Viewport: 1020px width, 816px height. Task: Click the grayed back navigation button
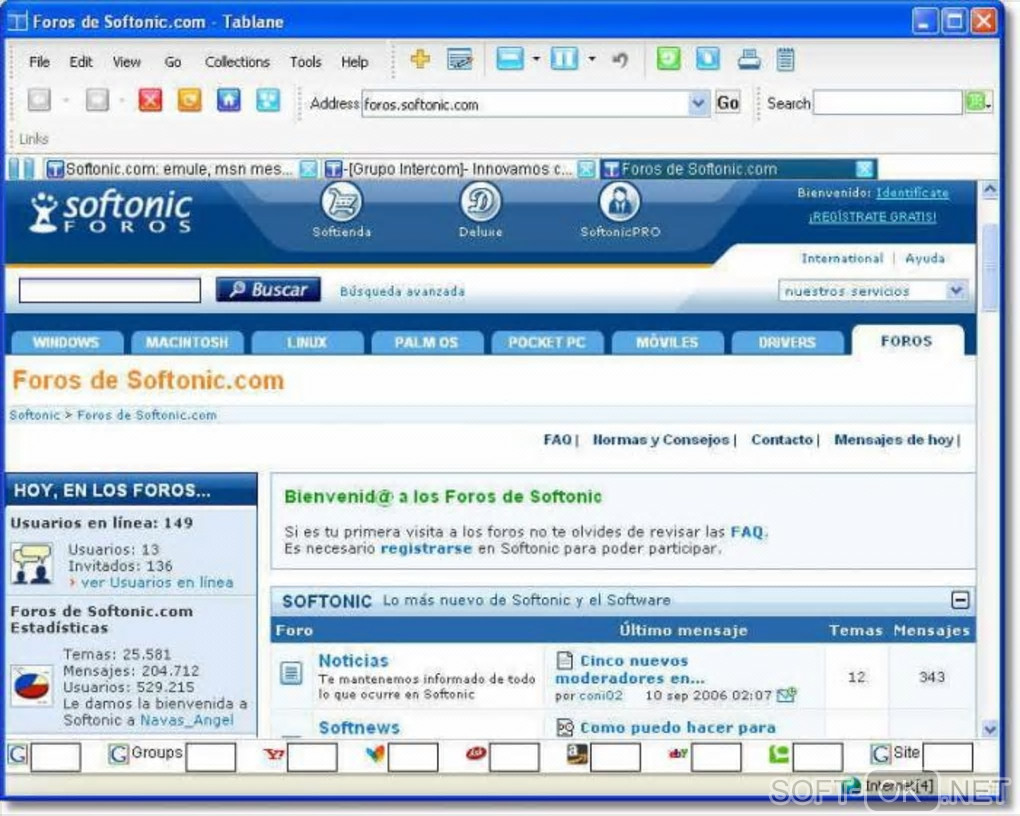pos(39,100)
